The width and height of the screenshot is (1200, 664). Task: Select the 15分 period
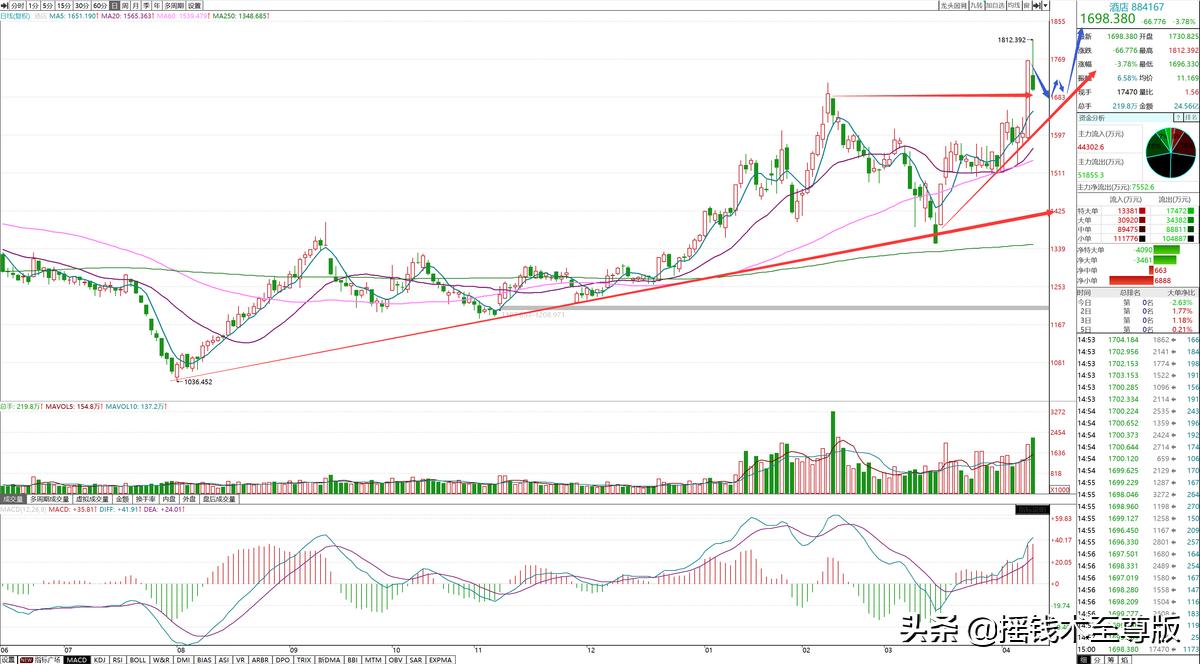tap(64, 5)
